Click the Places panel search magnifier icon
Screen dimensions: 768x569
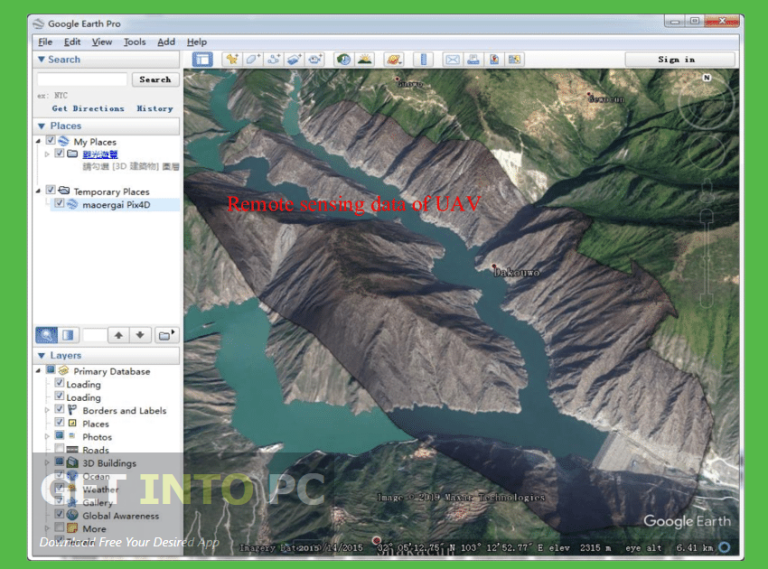pyautogui.click(x=47, y=335)
